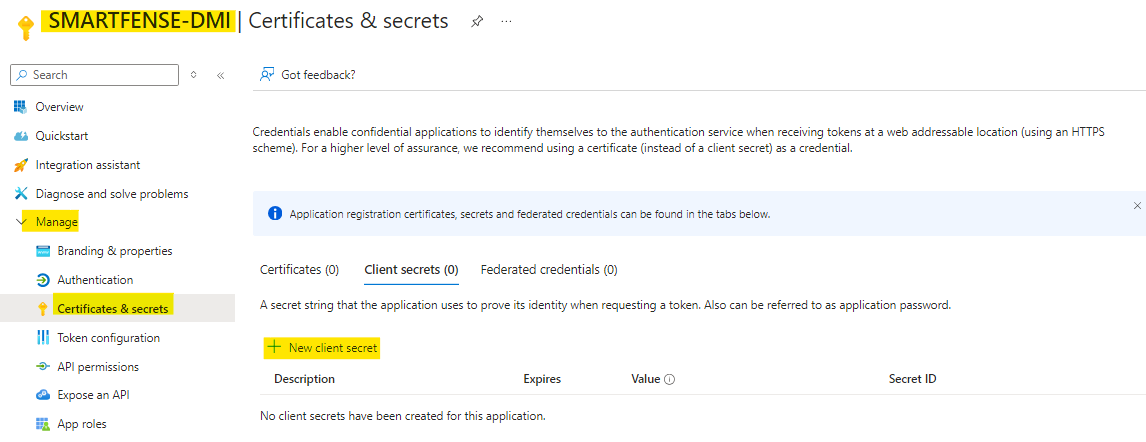Viewport: 1146px width, 442px height.
Task: Pin the Certificates & secrets page
Action: (x=477, y=22)
